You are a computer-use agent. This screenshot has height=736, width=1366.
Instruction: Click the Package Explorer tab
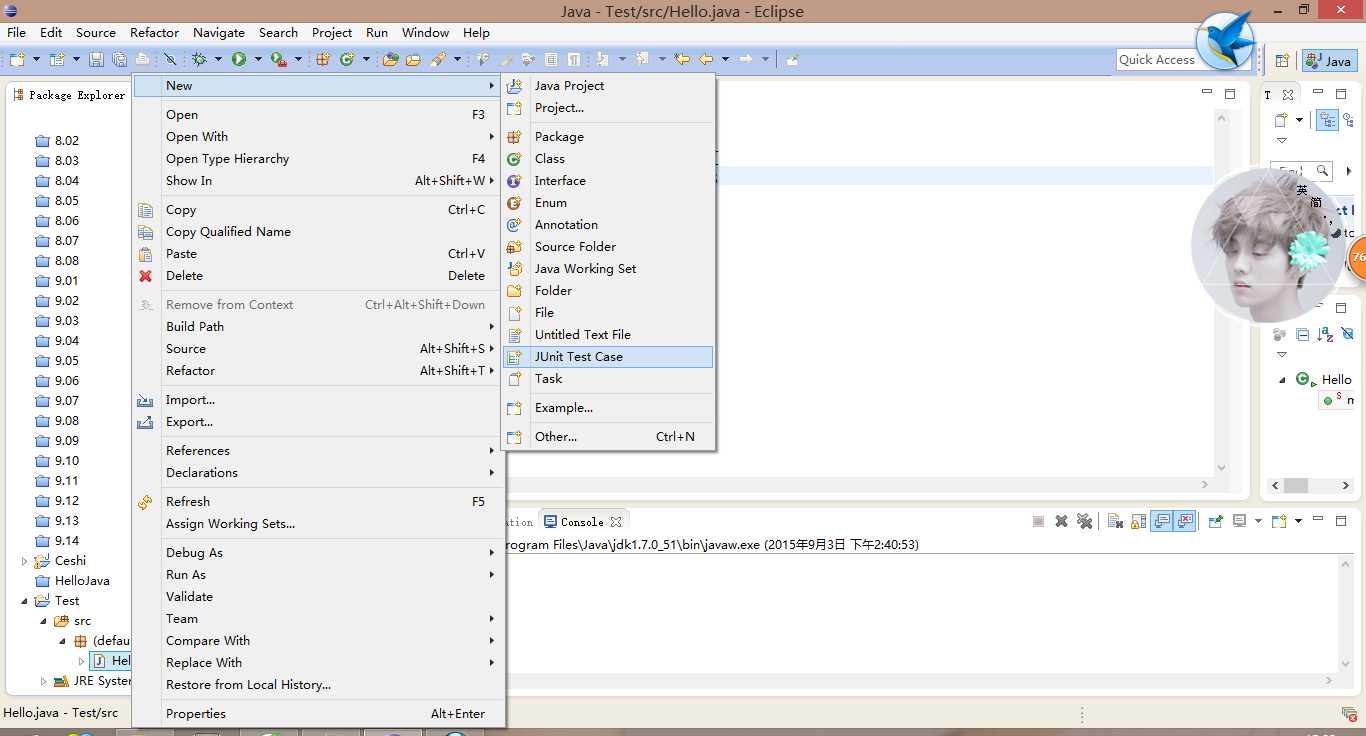(x=70, y=95)
